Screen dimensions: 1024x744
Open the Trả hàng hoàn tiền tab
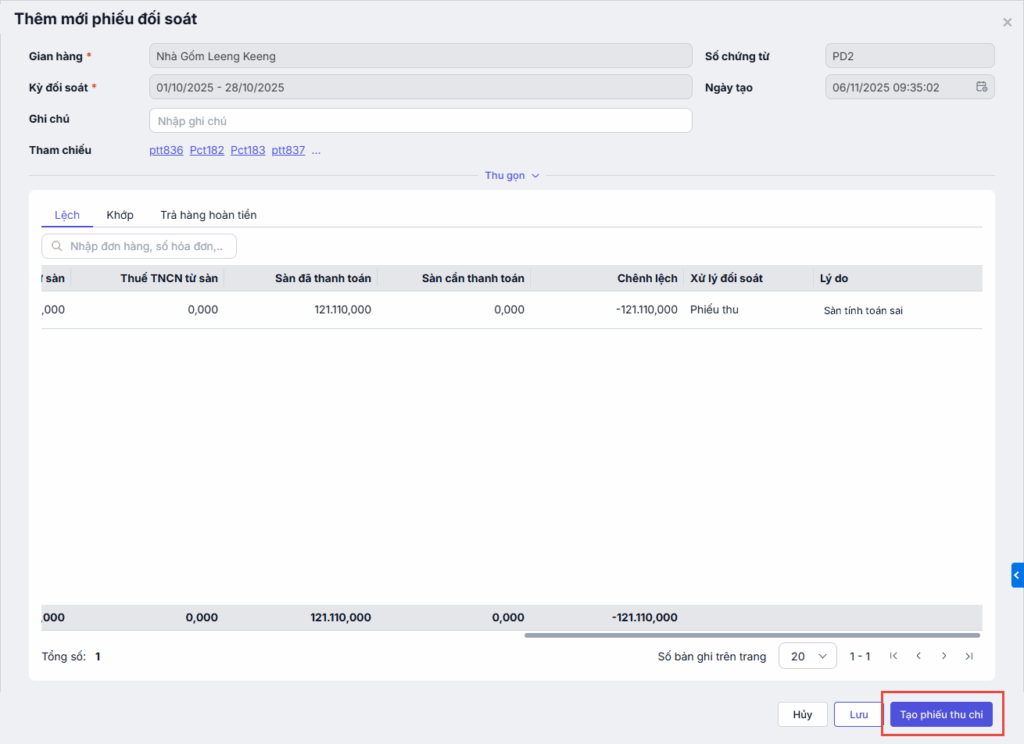(208, 215)
